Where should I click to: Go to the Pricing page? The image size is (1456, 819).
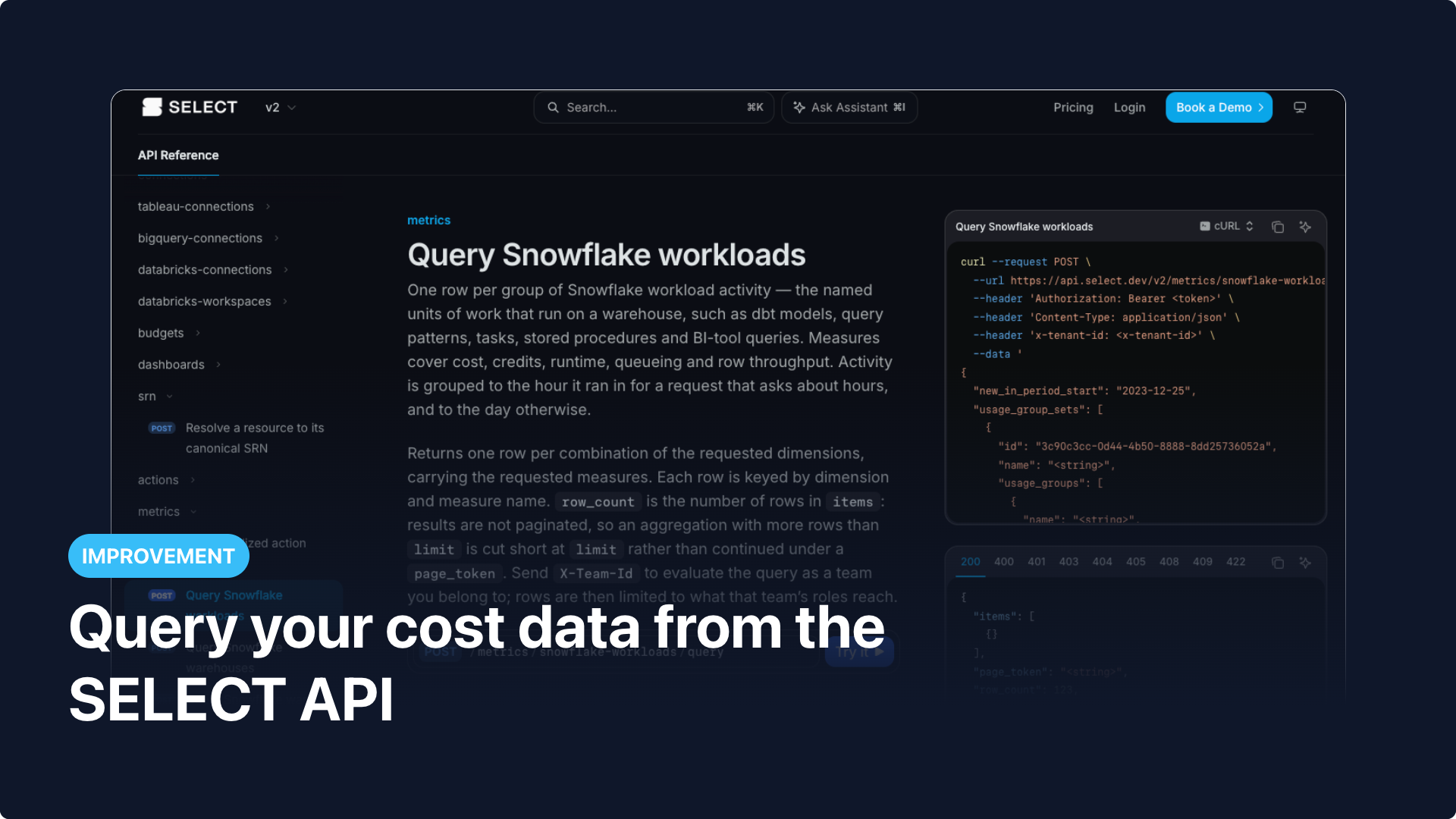click(1073, 108)
